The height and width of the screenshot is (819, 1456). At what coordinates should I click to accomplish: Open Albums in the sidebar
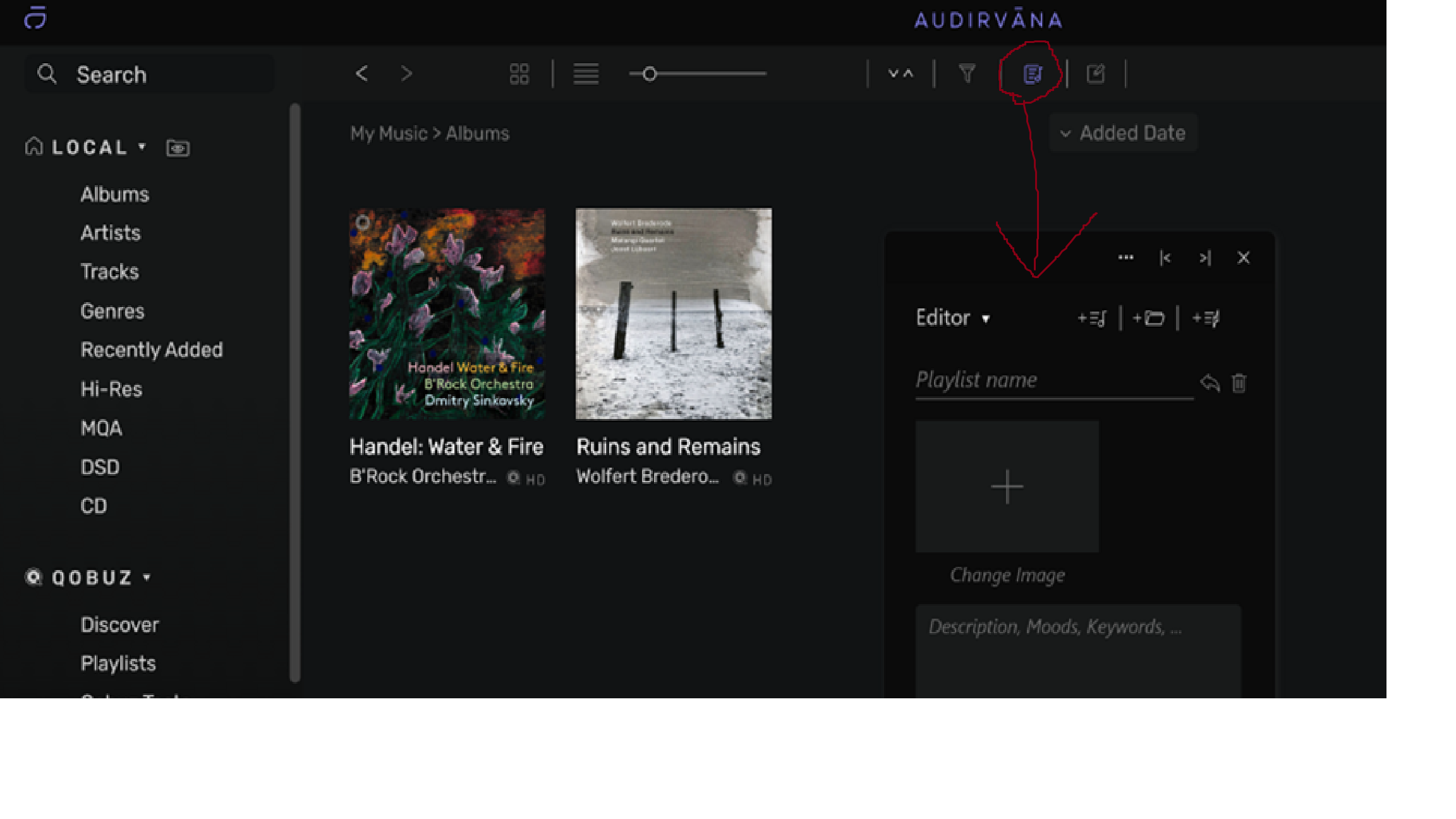(x=115, y=194)
